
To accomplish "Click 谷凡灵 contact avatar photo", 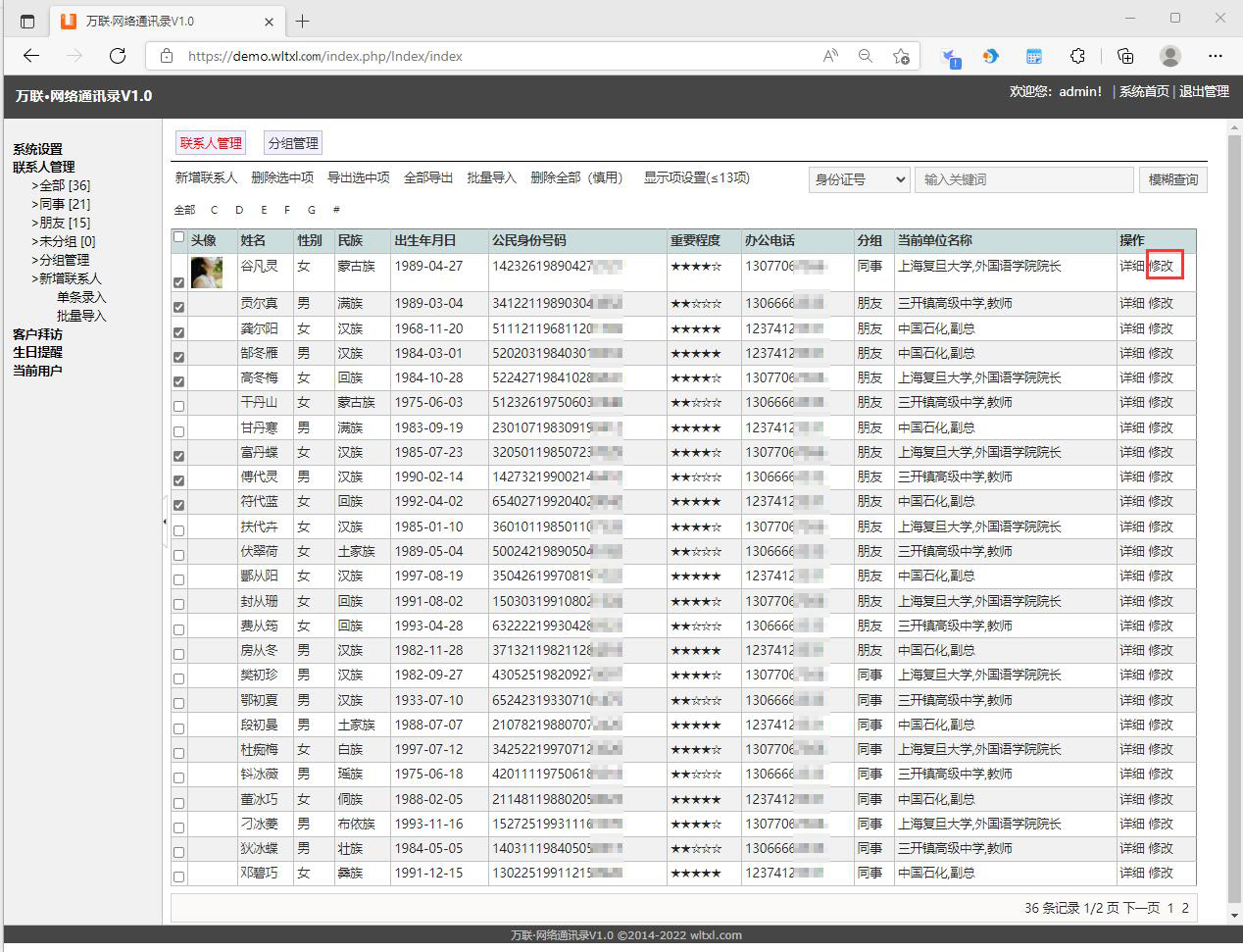I will [206, 273].
